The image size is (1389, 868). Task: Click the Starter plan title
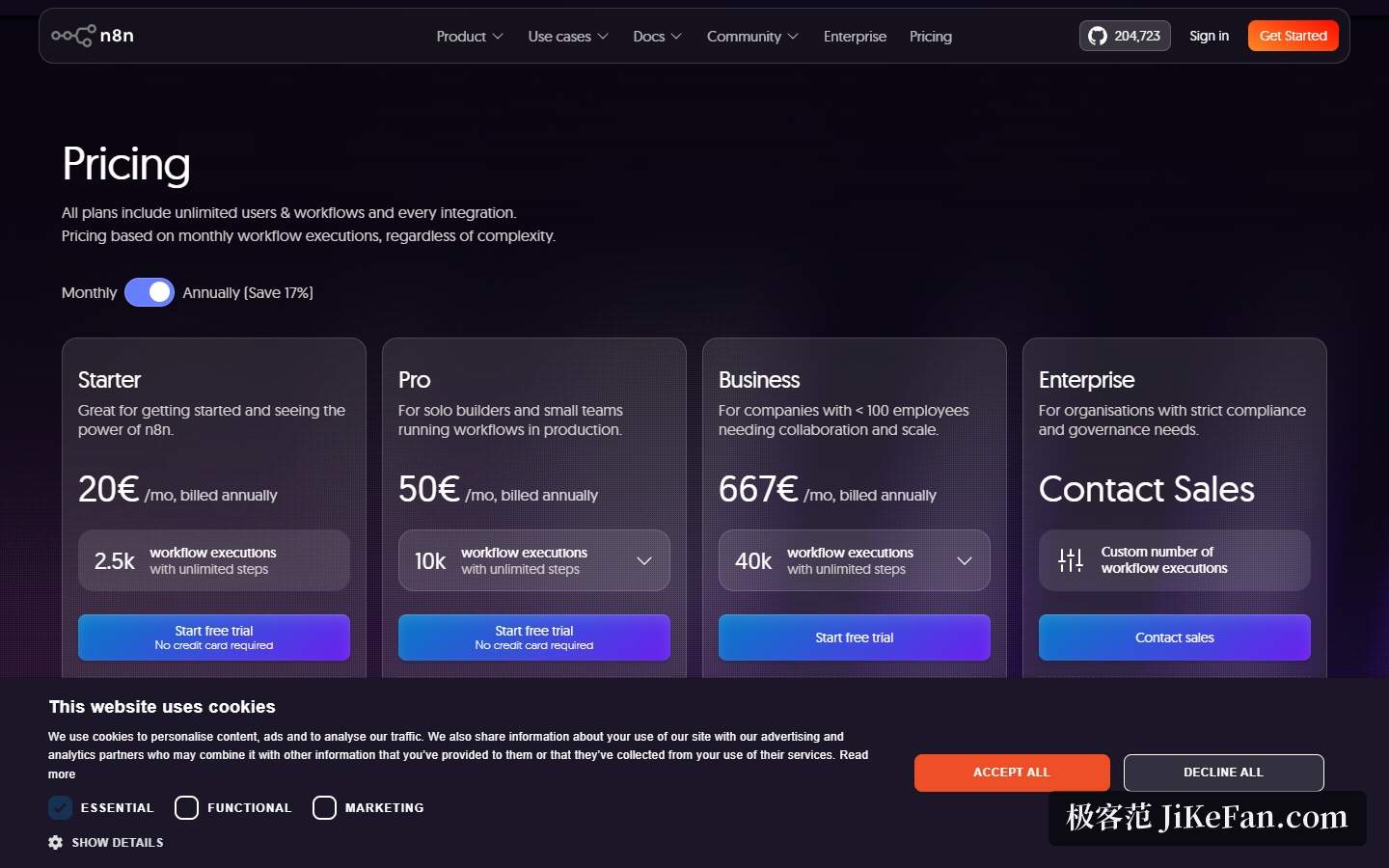click(x=109, y=380)
